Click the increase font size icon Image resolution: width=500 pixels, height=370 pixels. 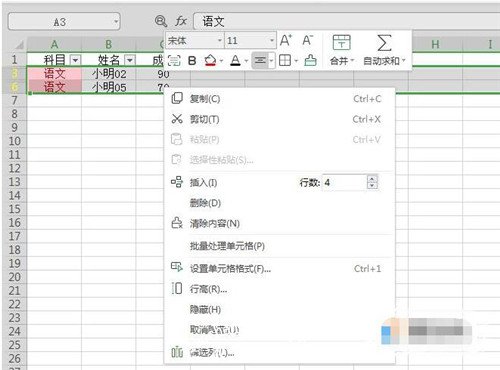click(x=286, y=41)
